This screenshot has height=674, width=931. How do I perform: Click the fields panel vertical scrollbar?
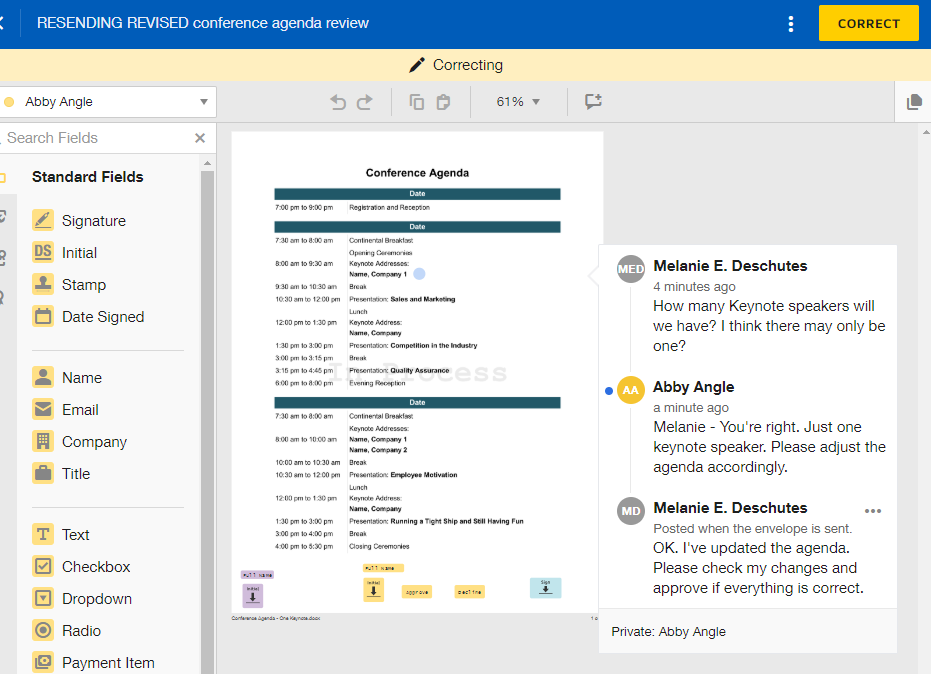[208, 400]
